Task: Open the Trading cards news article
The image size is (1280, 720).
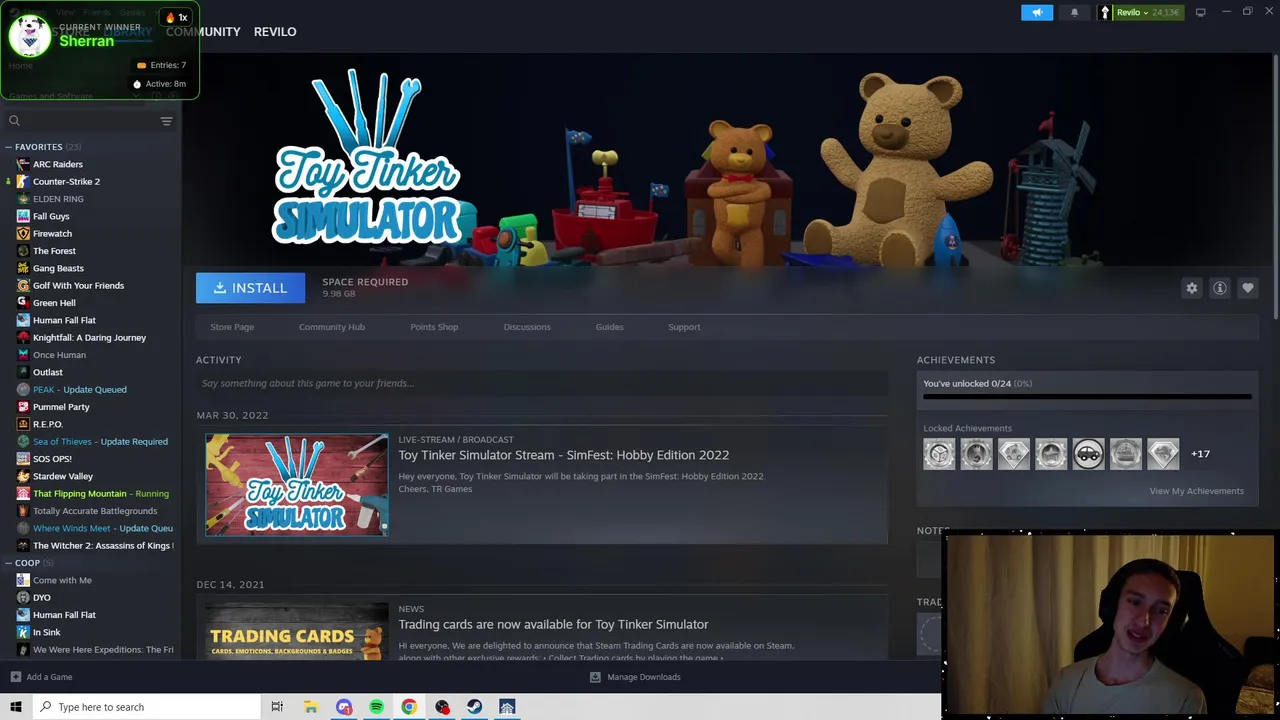Action: [553, 624]
